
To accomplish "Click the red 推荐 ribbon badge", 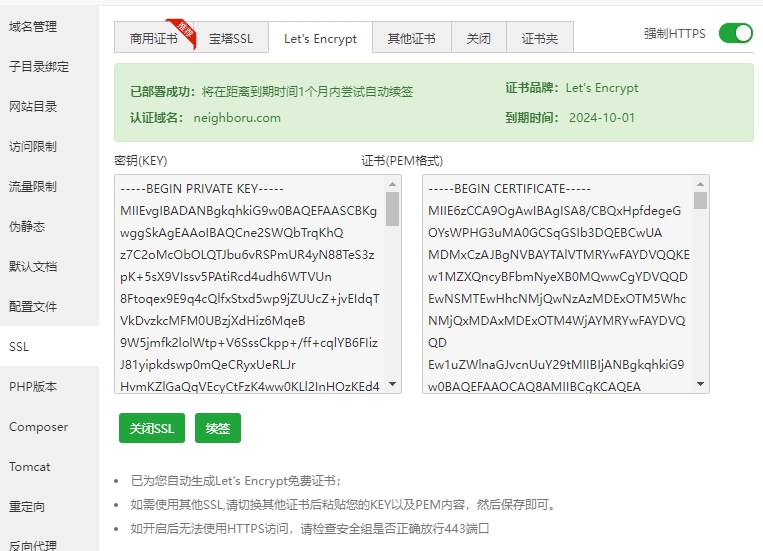I will (x=183, y=31).
